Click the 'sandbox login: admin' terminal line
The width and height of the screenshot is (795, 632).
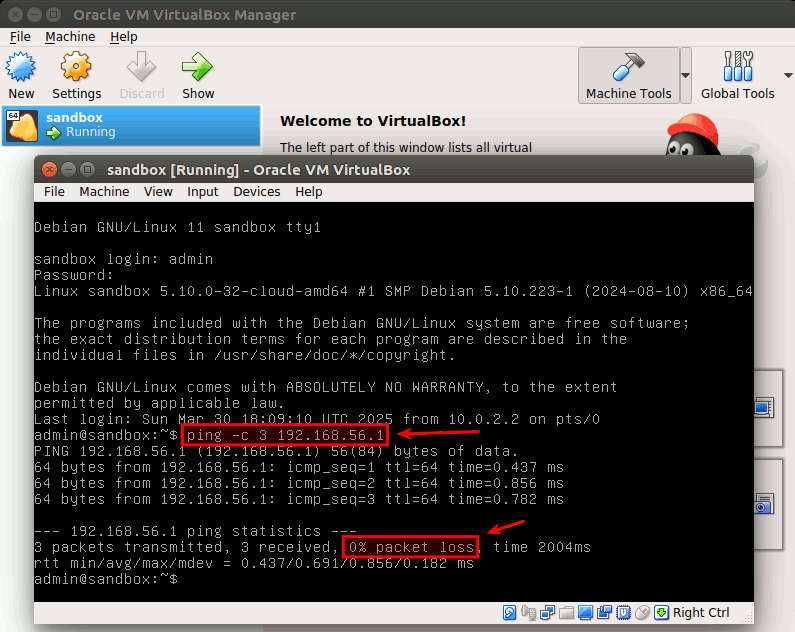click(x=123, y=259)
